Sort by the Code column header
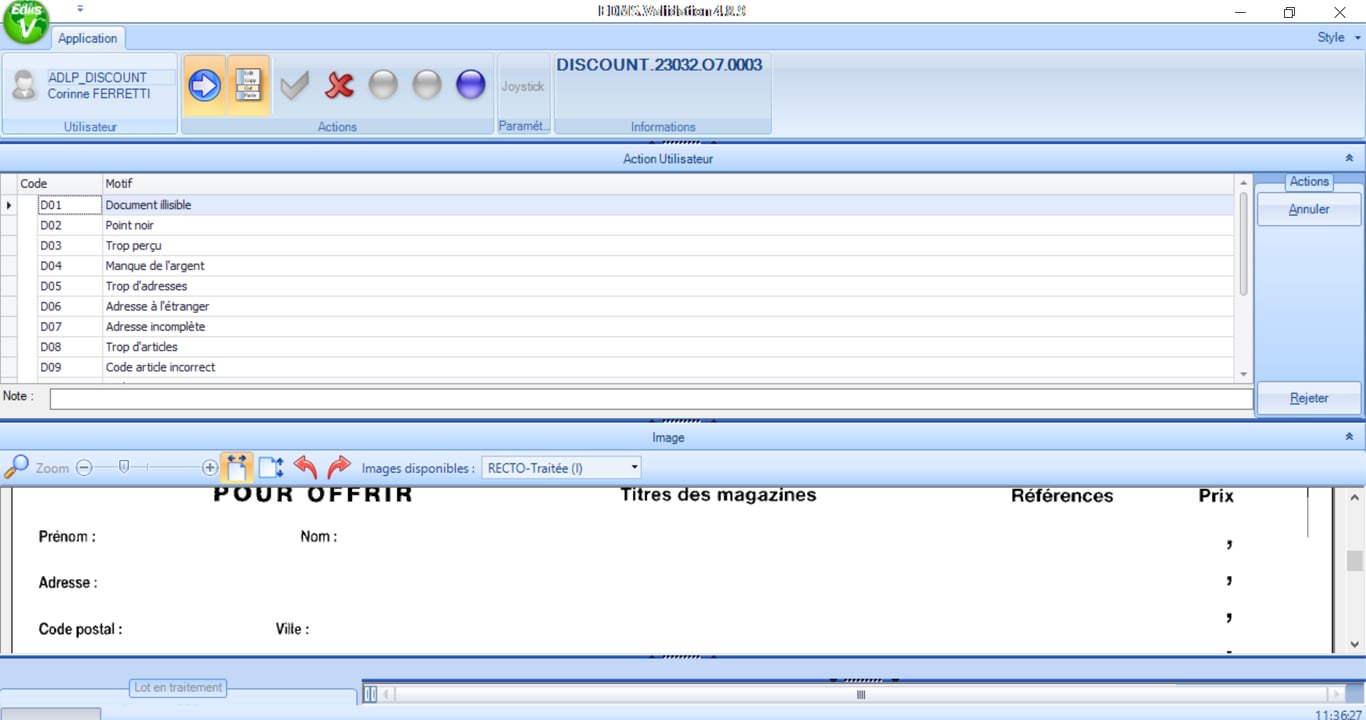The image size is (1366, 720). click(60, 184)
